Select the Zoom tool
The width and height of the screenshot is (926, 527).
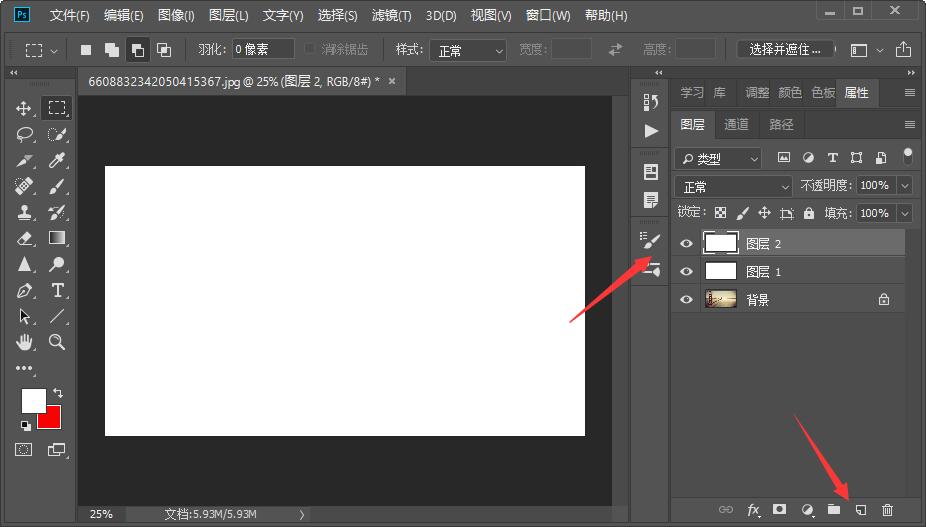(57, 342)
